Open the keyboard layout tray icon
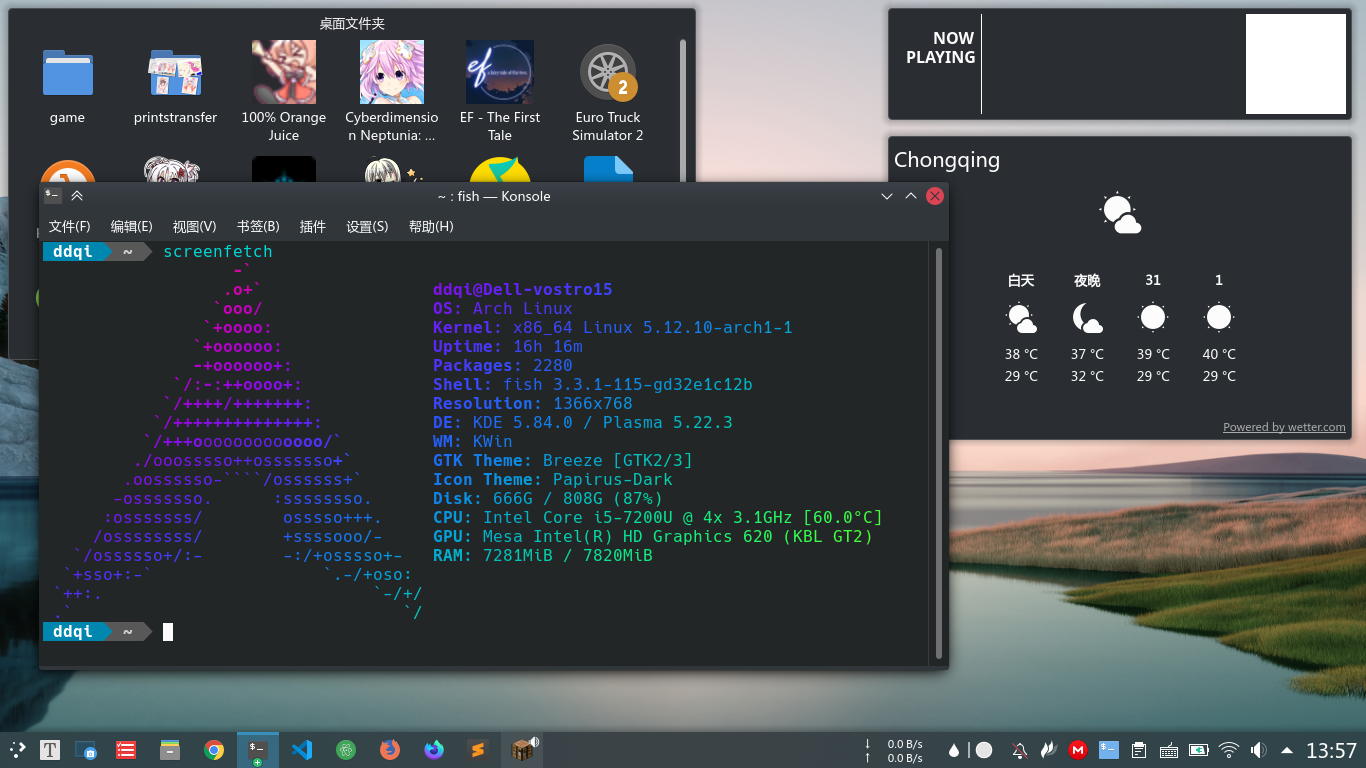Viewport: 1366px width, 768px height. coord(1168,750)
